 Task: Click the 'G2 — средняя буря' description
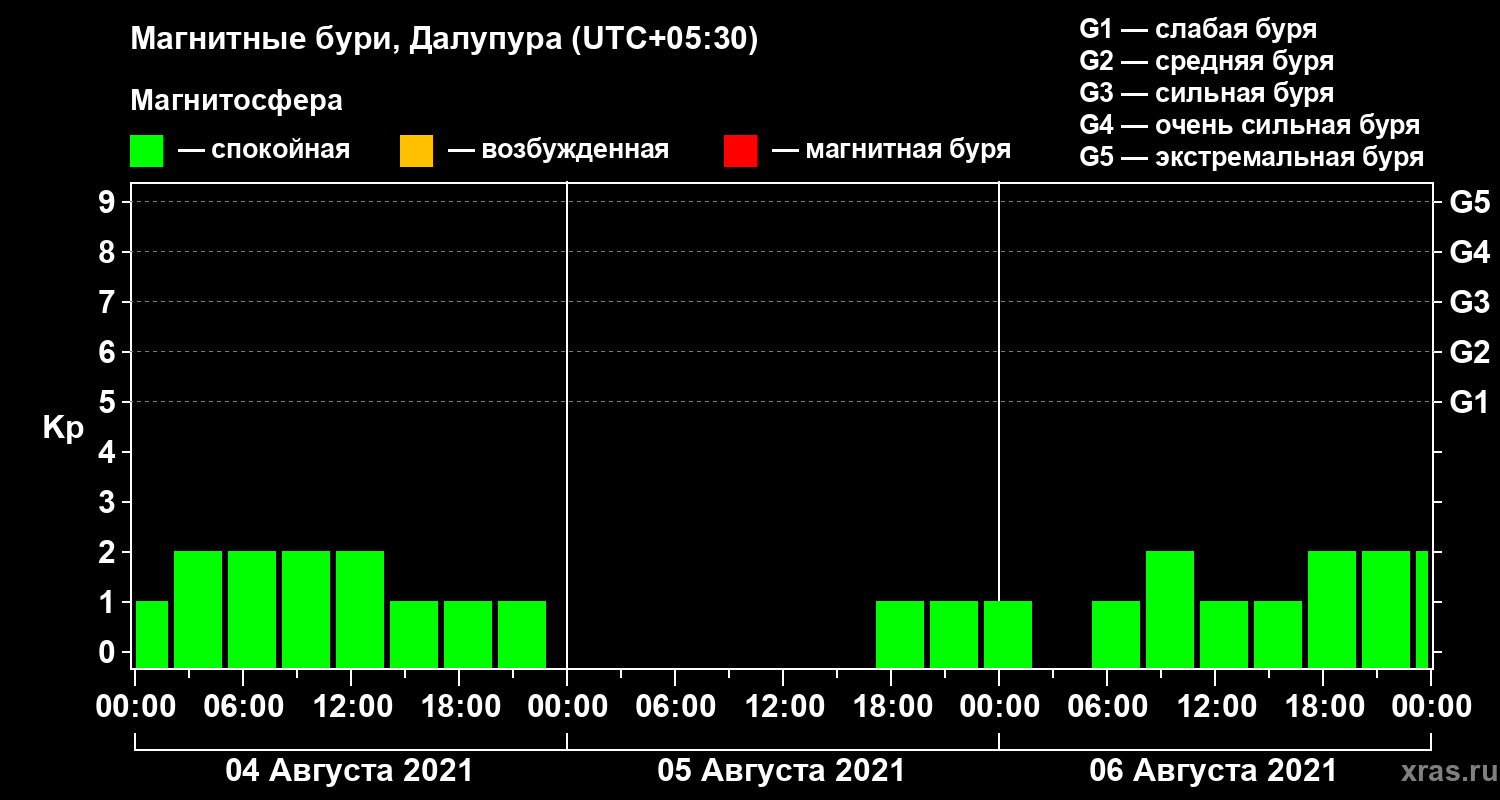[1206, 61]
